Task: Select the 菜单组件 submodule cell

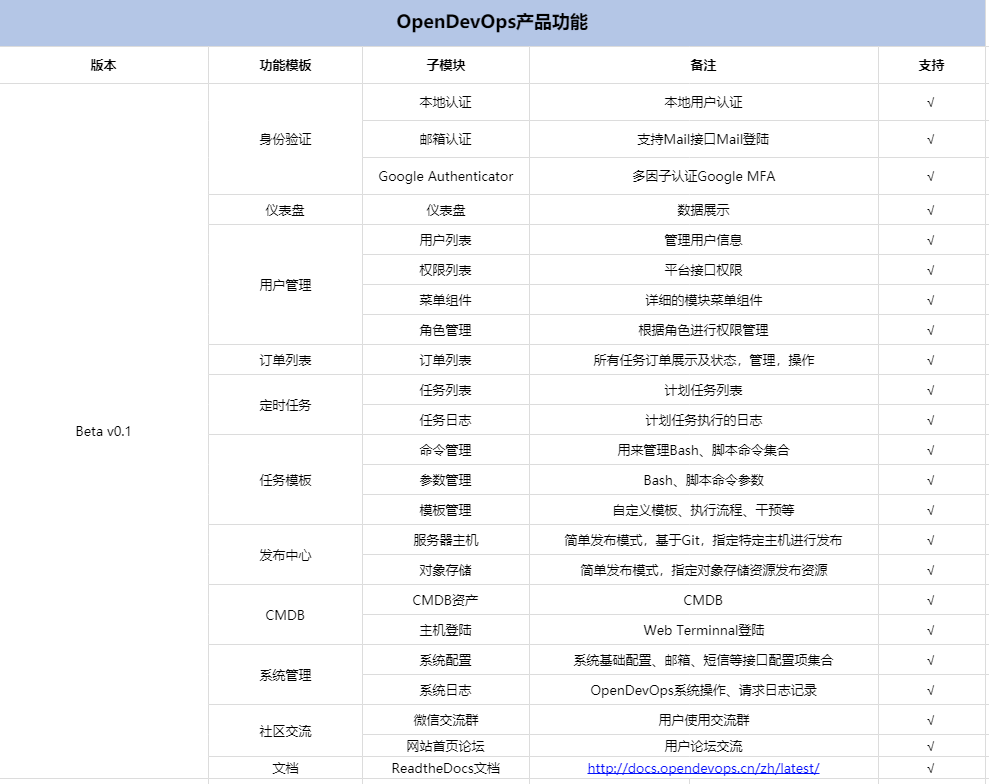Action: (x=446, y=300)
